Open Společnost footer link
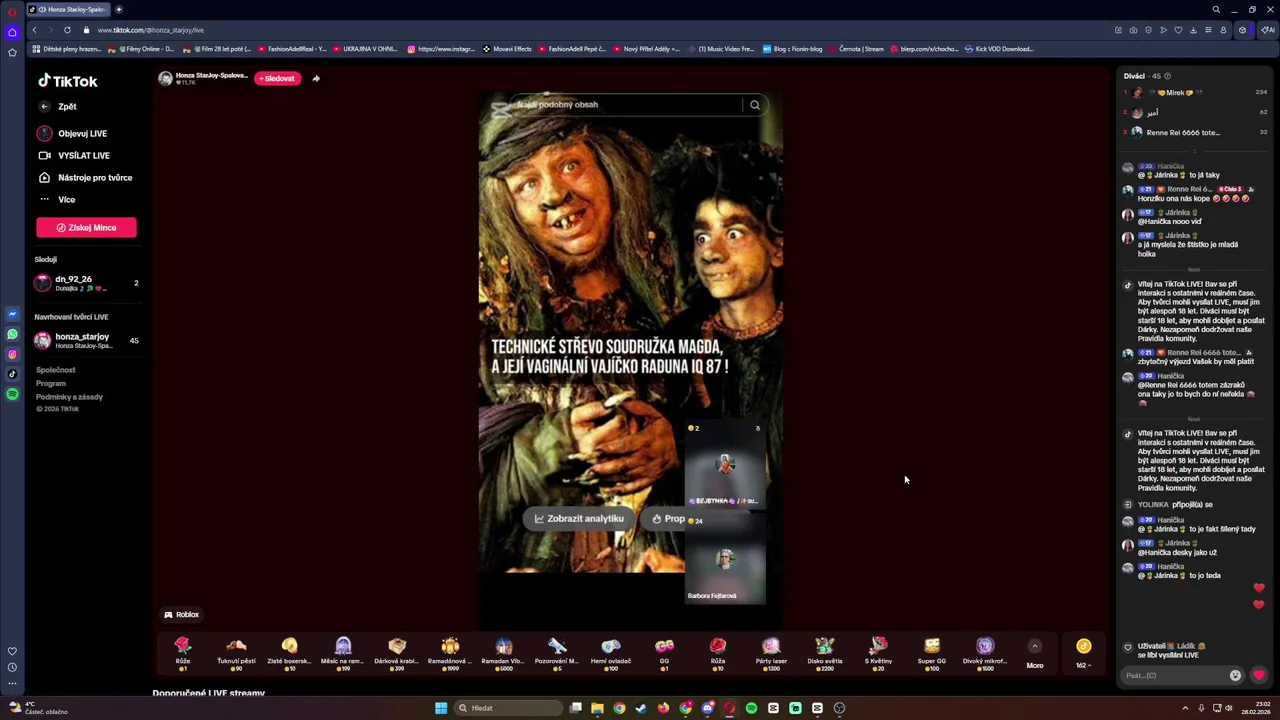Screen dimensions: 1280x720 (x=55, y=370)
